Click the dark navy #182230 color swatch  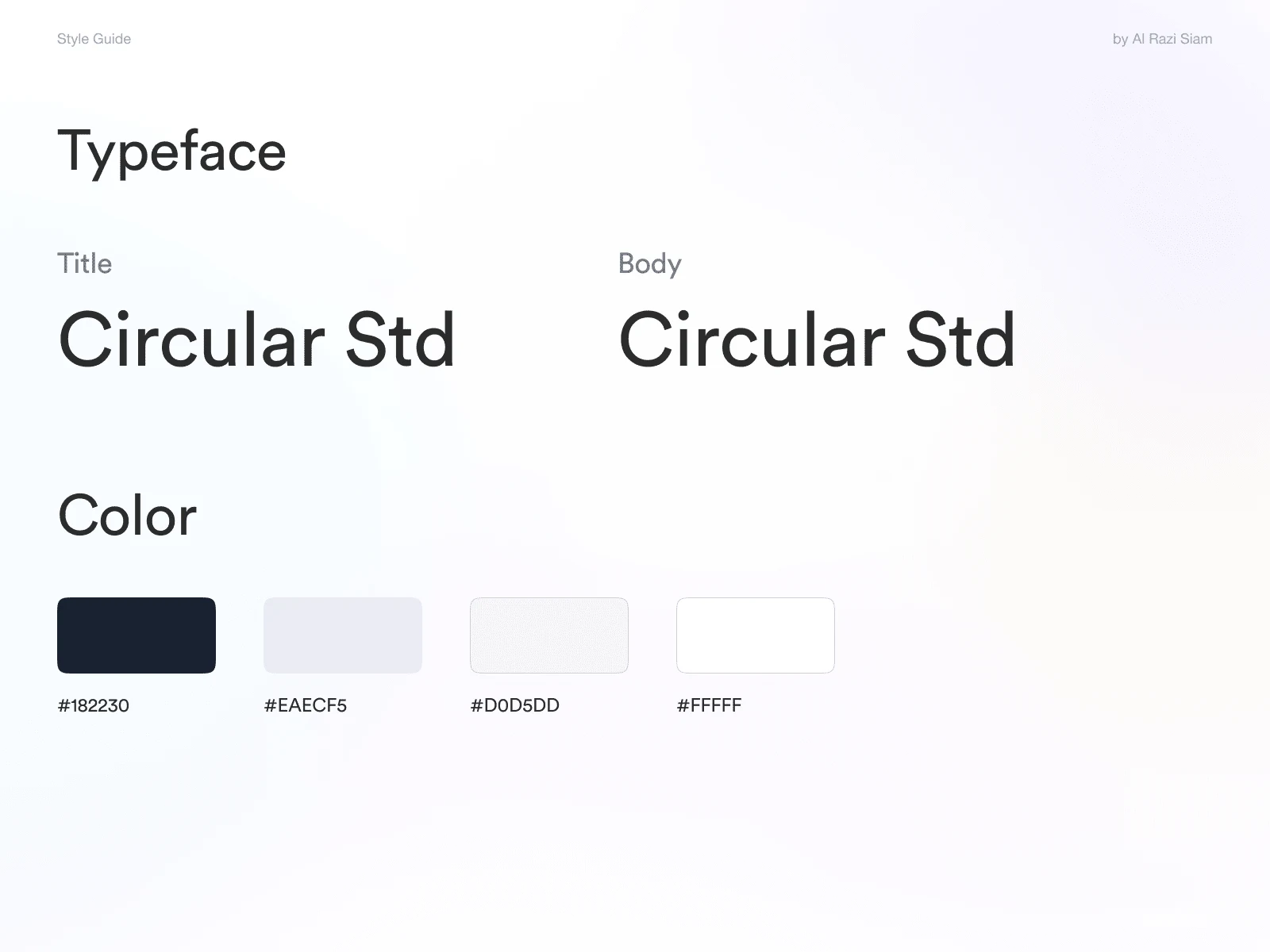[x=137, y=635]
